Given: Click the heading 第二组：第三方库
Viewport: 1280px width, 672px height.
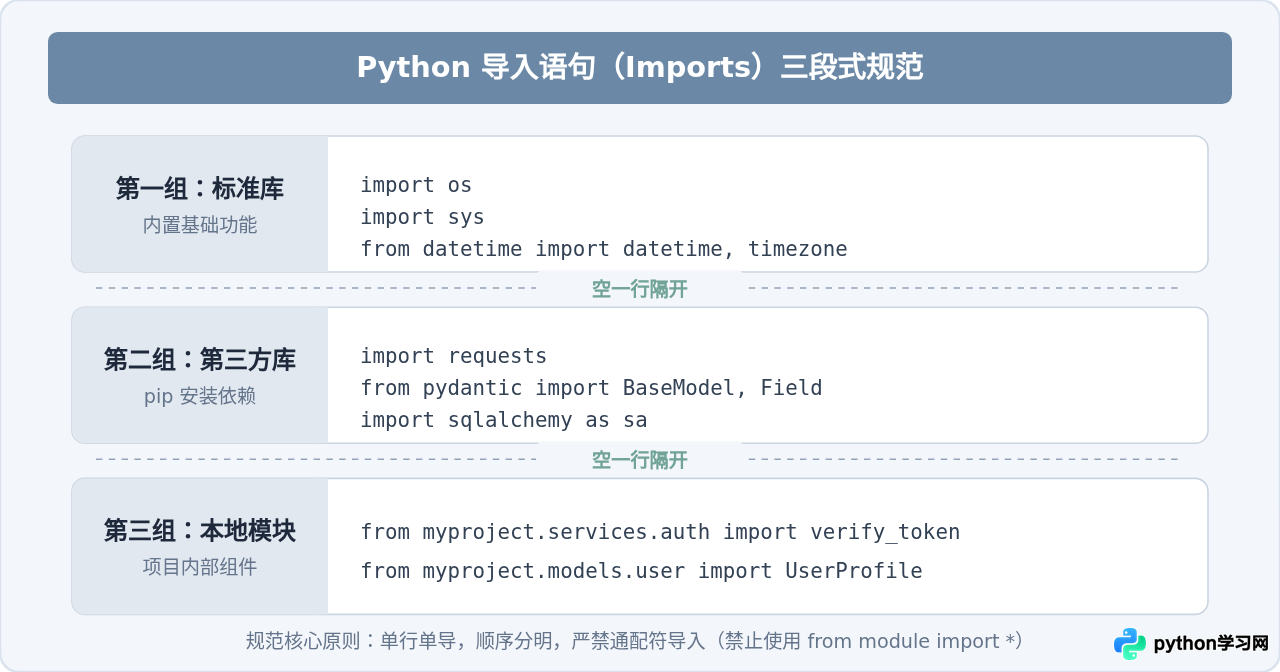Looking at the screenshot, I should click(200, 359).
